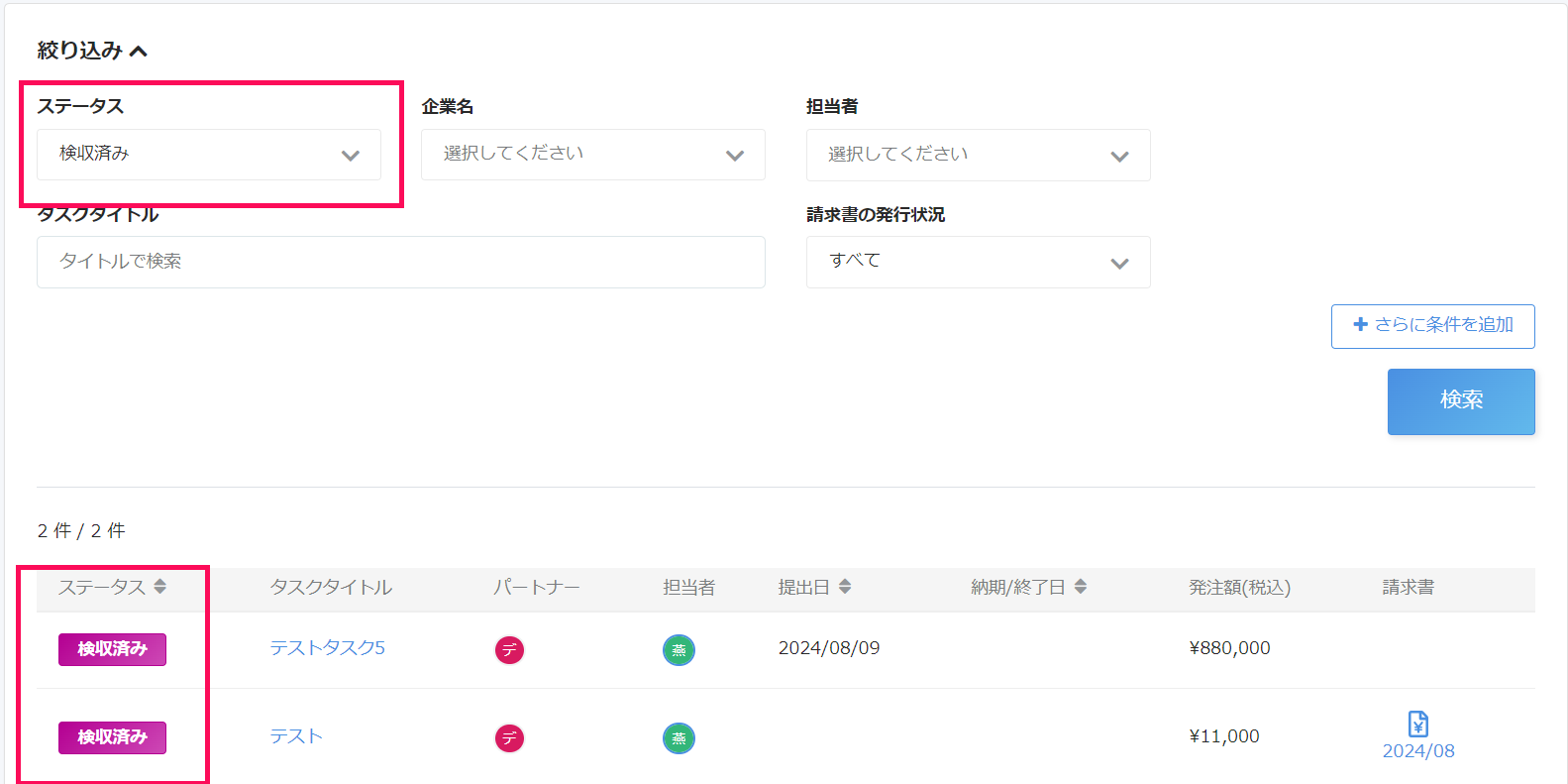Sort by 納期/終了日 column arrows
Screen dimensions: 1568x784
(x=1081, y=587)
